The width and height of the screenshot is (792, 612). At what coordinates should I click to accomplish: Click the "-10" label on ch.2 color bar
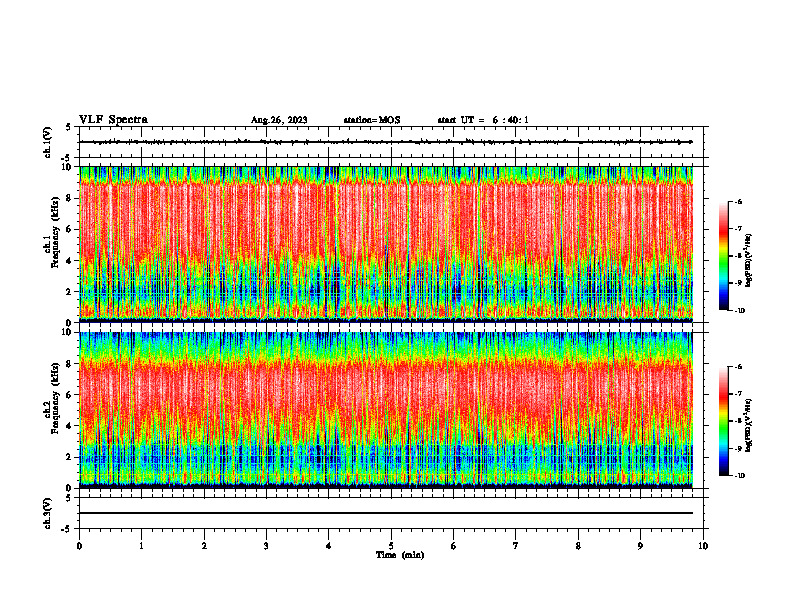738,476
